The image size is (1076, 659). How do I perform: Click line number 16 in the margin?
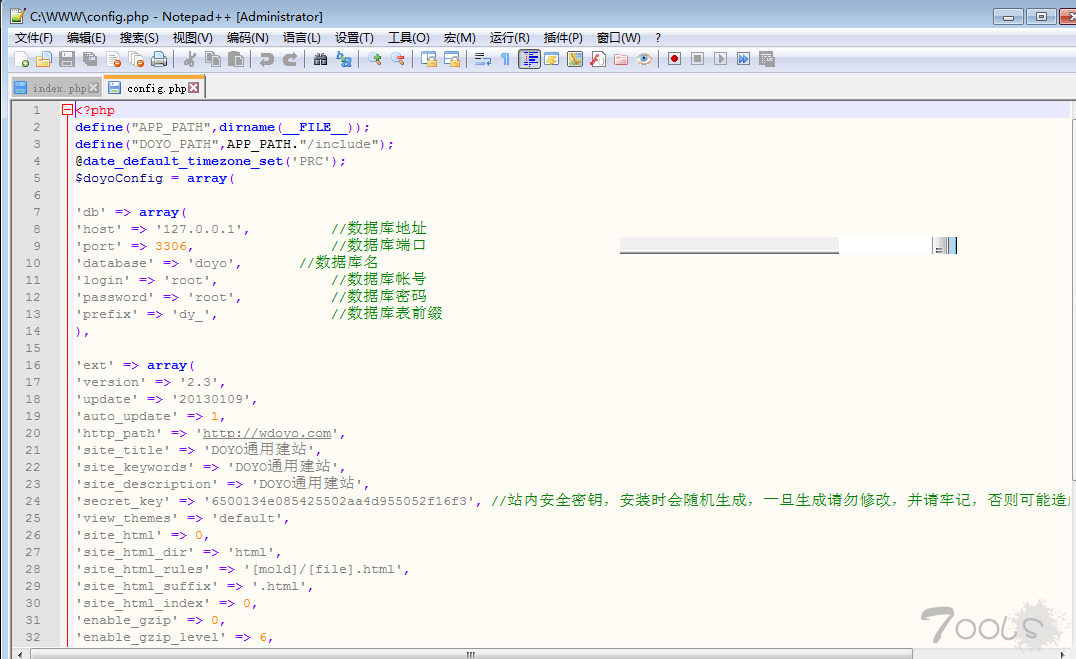(33, 365)
